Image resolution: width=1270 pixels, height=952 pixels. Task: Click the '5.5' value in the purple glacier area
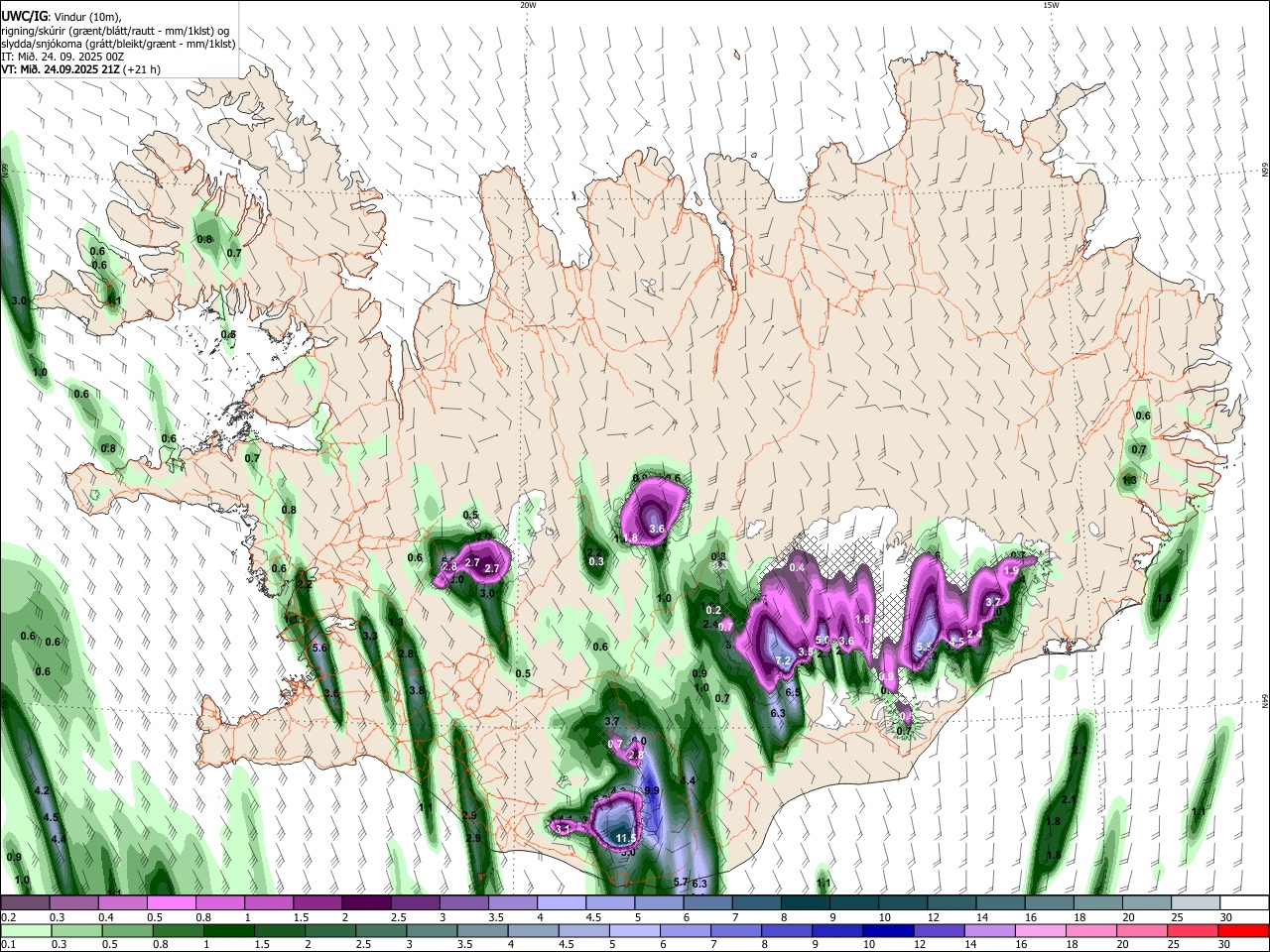(922, 648)
